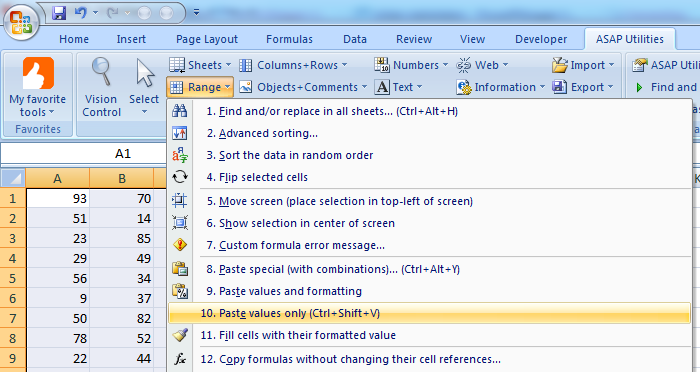This screenshot has height=372, width=700.
Task: Select column B header
Action: 121,179
